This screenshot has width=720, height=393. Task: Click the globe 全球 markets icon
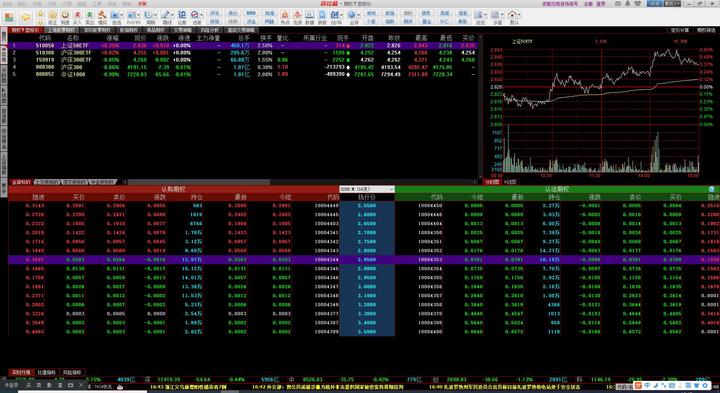pyautogui.click(x=352, y=17)
